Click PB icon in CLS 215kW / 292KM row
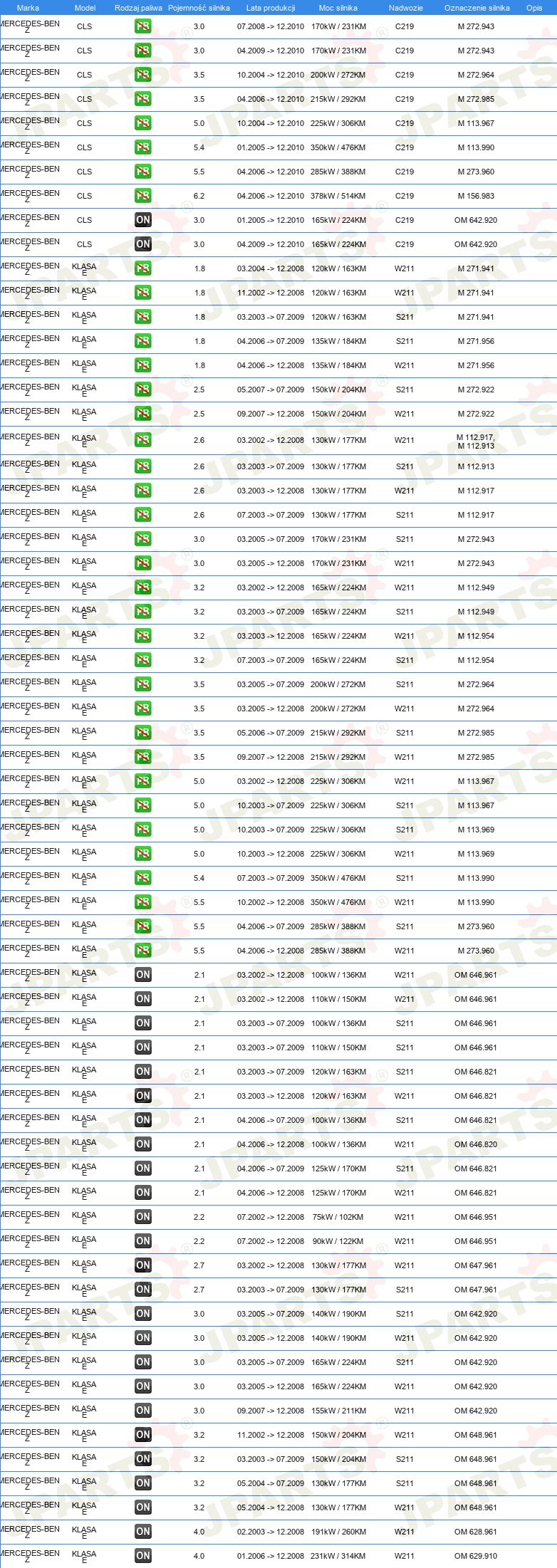Image resolution: width=557 pixels, height=1568 pixels. pyautogui.click(x=143, y=99)
